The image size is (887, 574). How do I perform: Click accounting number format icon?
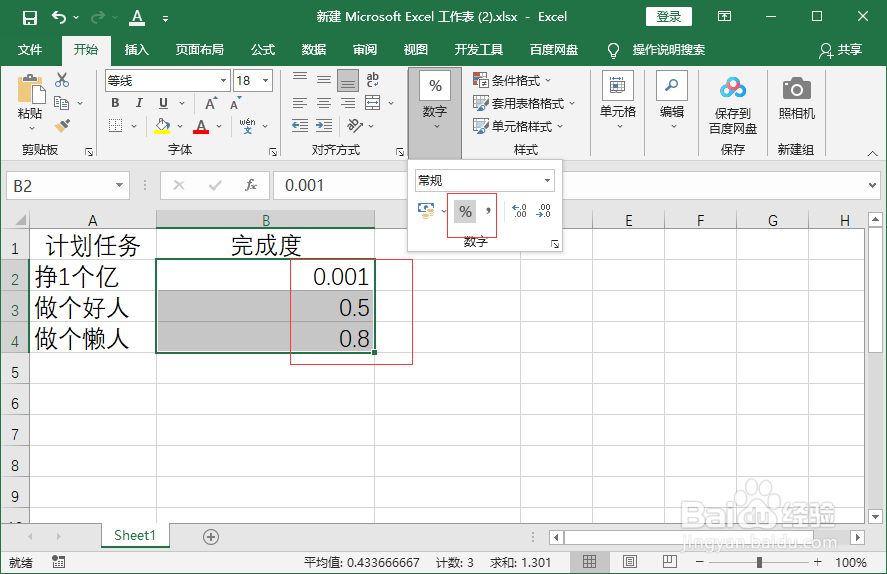coord(426,211)
